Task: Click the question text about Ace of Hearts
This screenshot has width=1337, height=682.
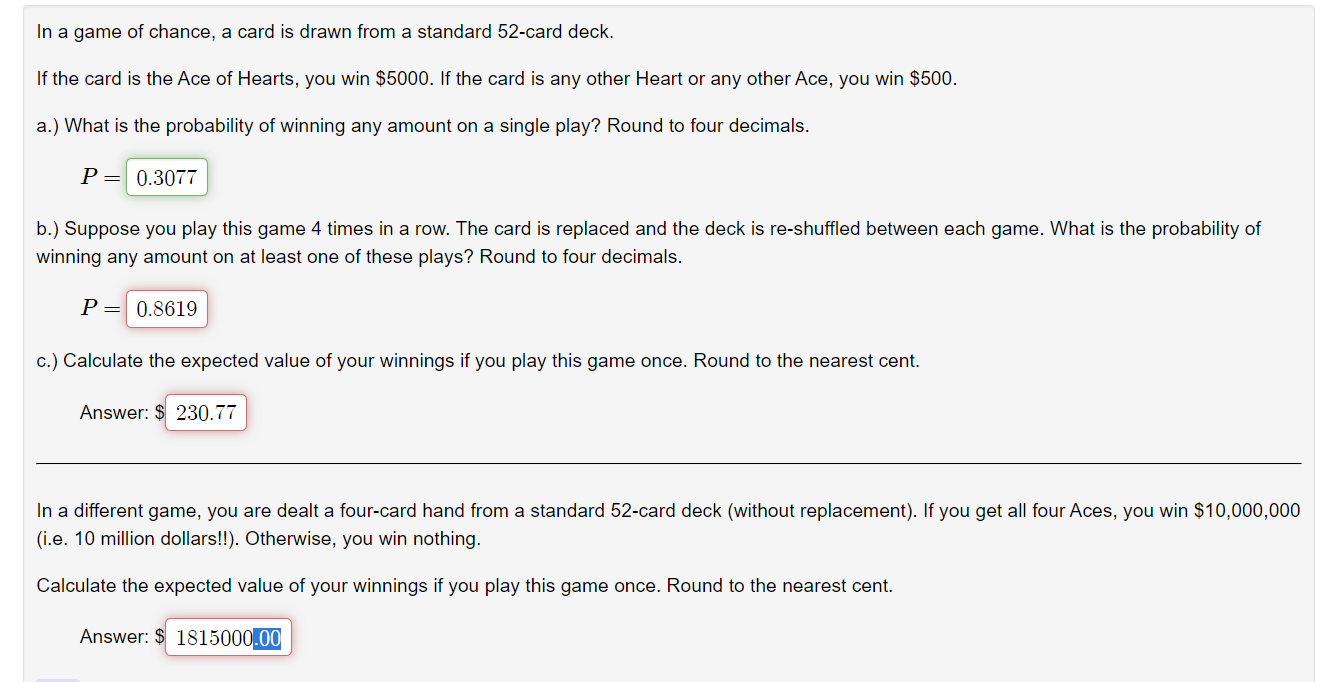Action: click(x=497, y=78)
